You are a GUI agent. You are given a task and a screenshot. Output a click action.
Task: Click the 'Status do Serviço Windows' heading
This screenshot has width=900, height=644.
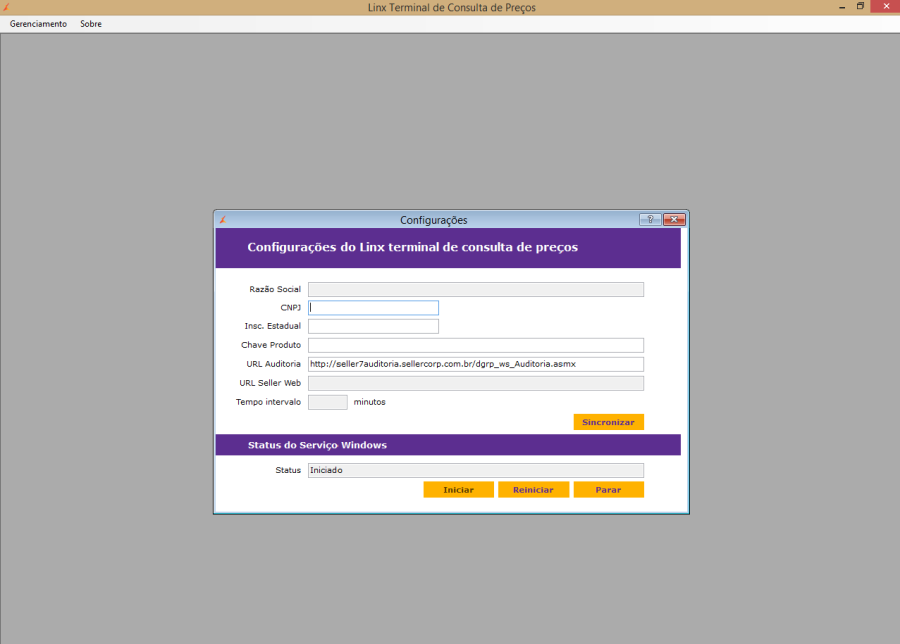317,445
